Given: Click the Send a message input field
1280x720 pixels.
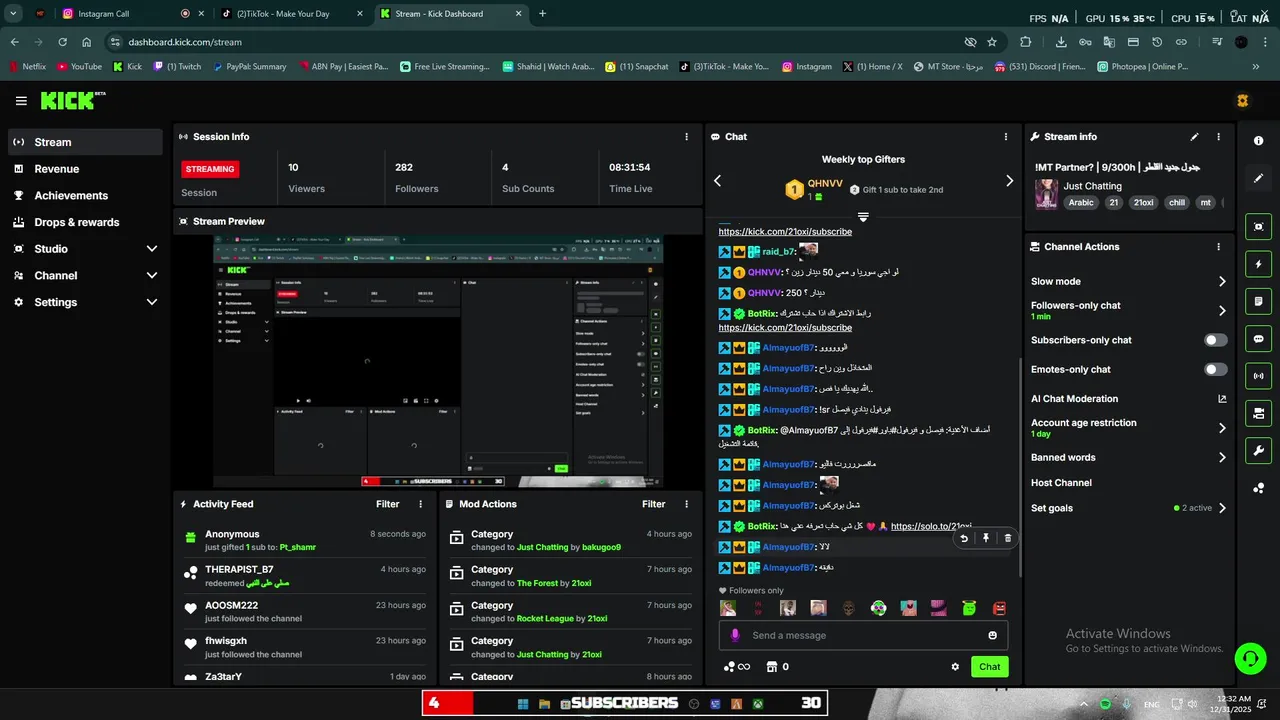Looking at the screenshot, I should pos(863,635).
